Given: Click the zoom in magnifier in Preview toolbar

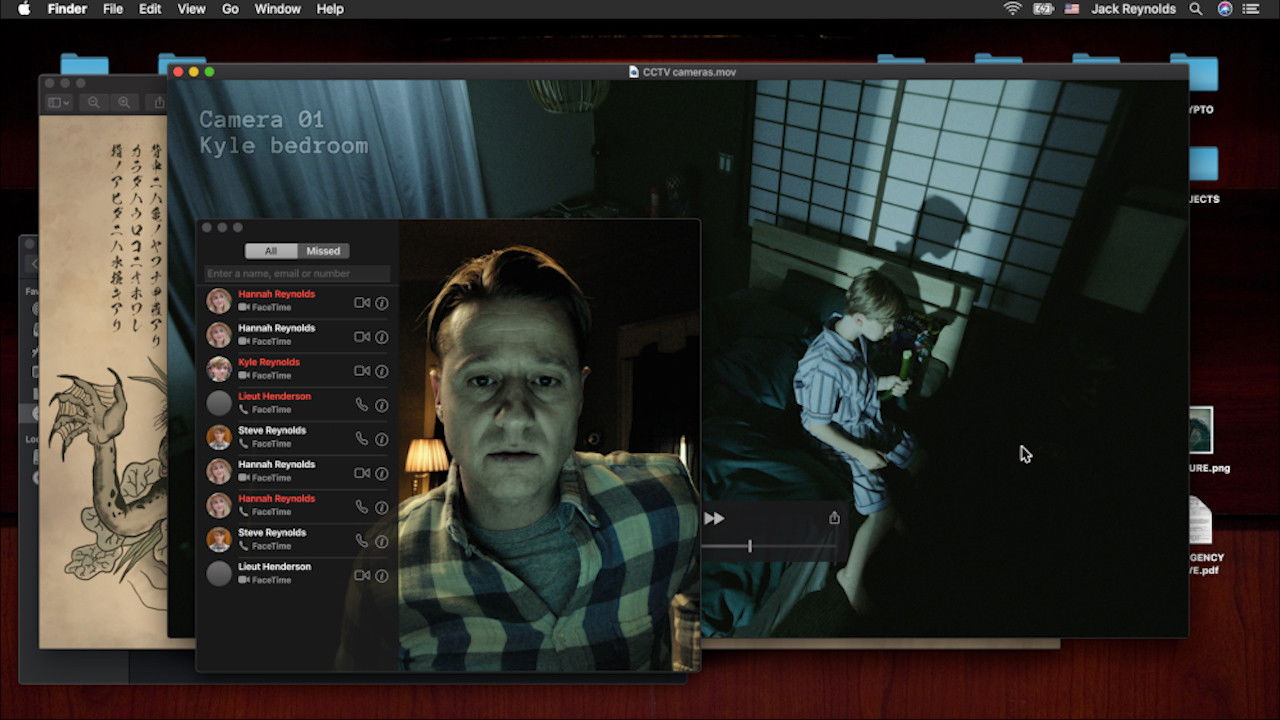Looking at the screenshot, I should point(124,102).
